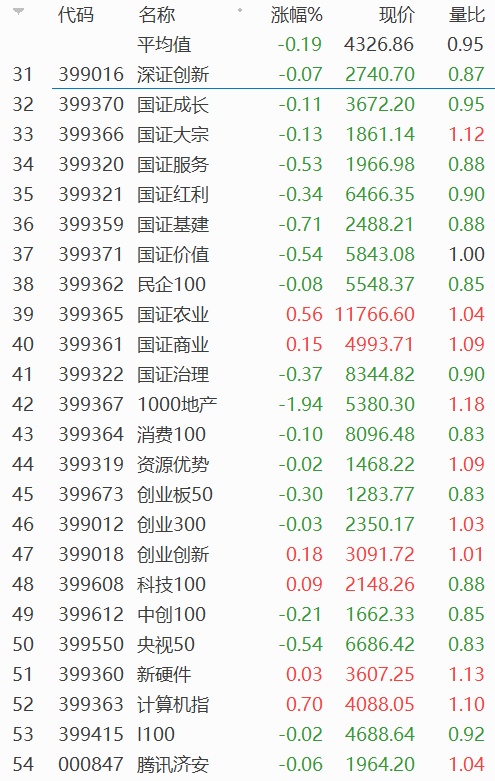Open the 科技100 index entry
Screen dimensions: 495x781
tap(248, 584)
